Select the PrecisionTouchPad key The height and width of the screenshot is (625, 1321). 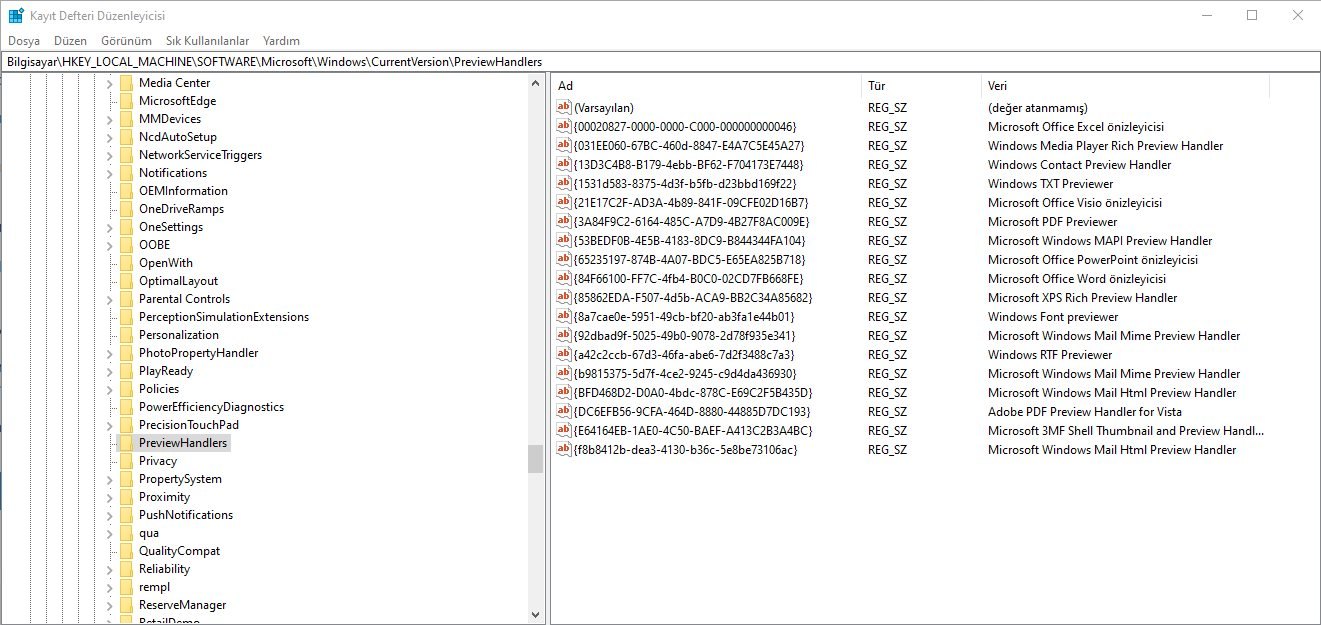point(189,425)
